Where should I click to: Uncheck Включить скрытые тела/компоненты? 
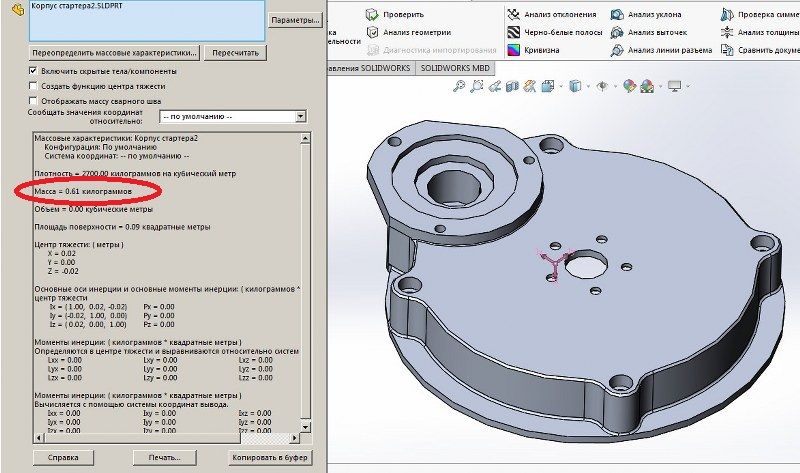[34, 71]
